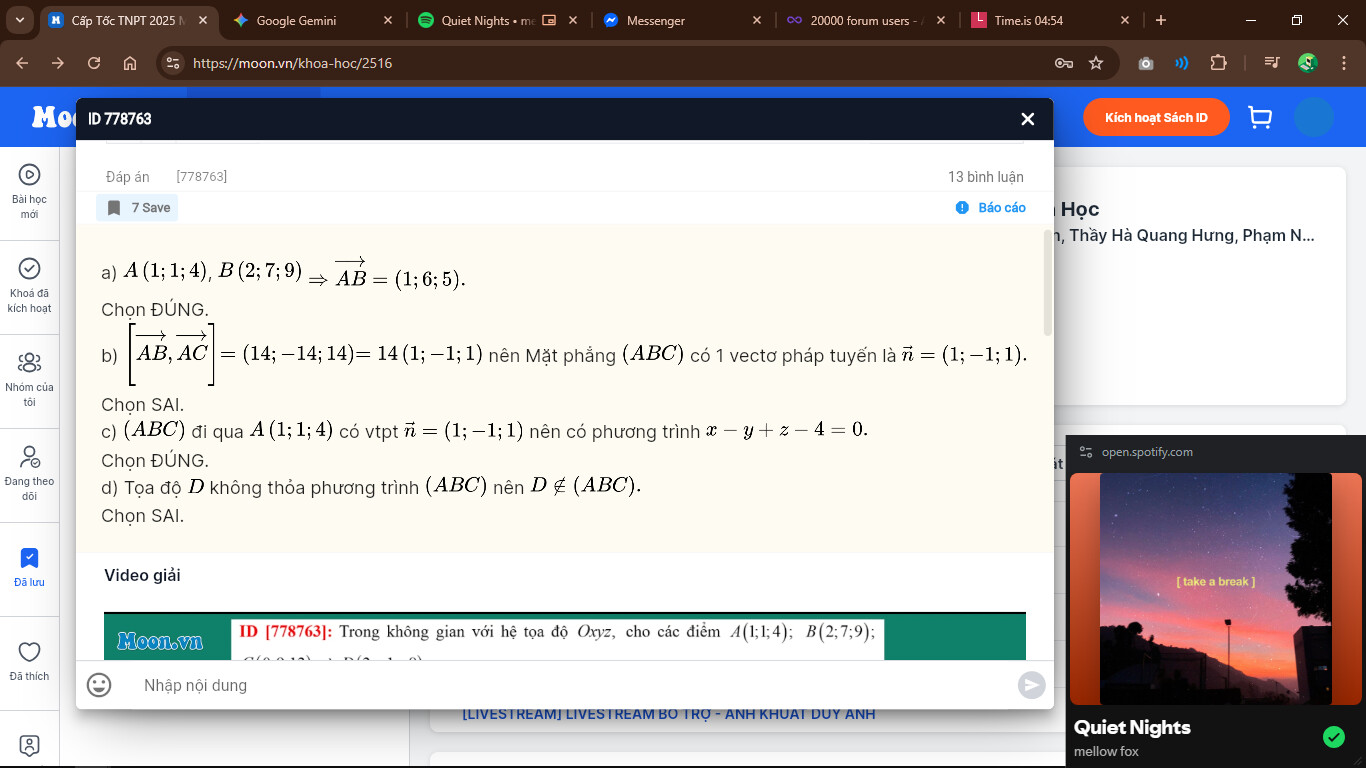Expand the browser tab search dropdown
Image resolution: width=1366 pixels, height=768 pixels.
21,20
